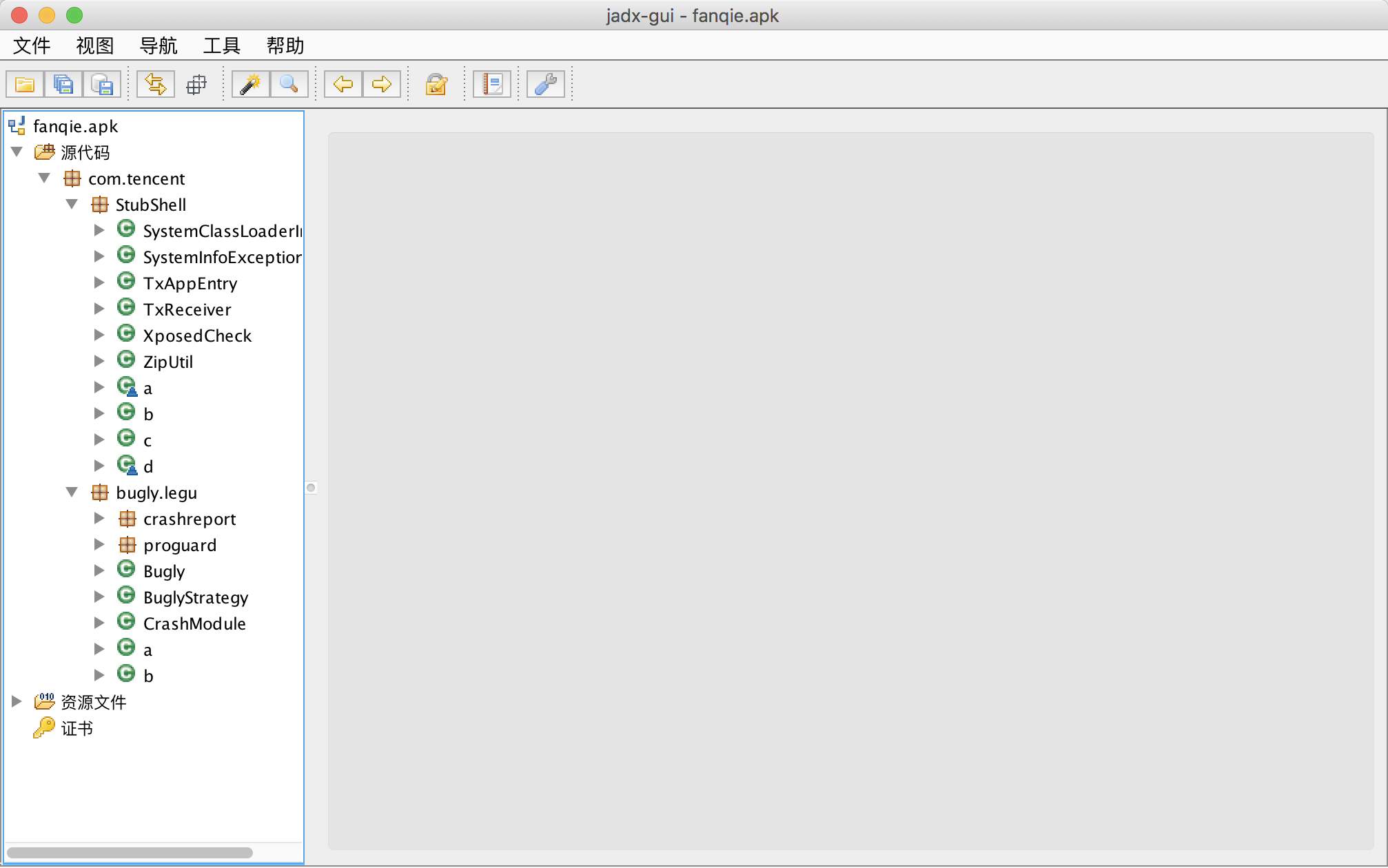The height and width of the screenshot is (868, 1388).
Task: Click Export as gradle project icon
Action: (x=102, y=85)
